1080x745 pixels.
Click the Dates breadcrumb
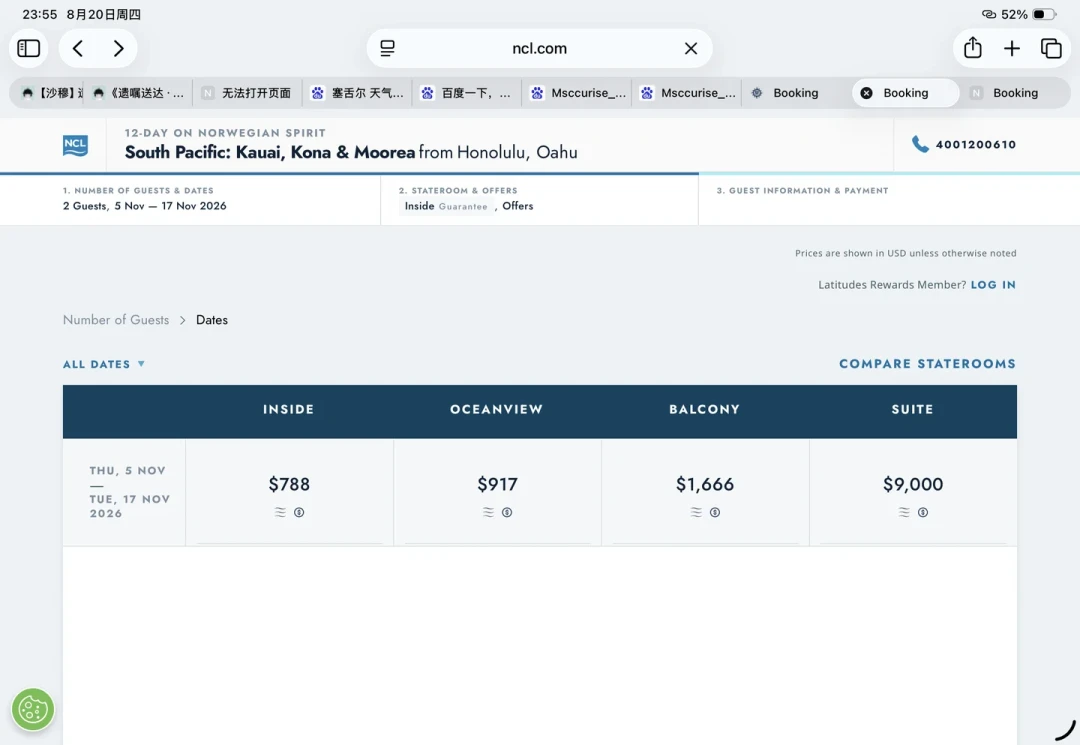tap(211, 319)
